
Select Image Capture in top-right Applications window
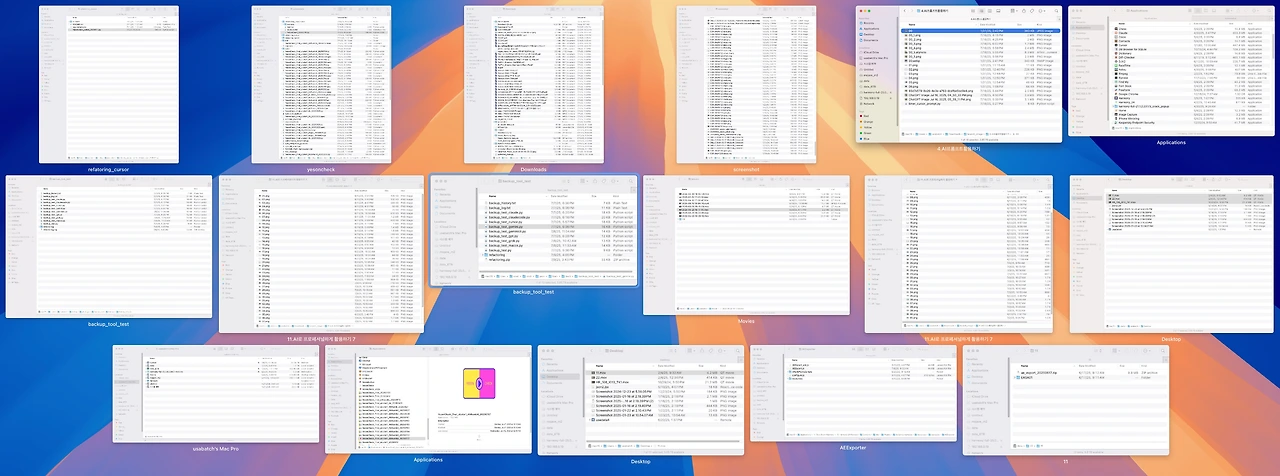[x=1190, y=114]
